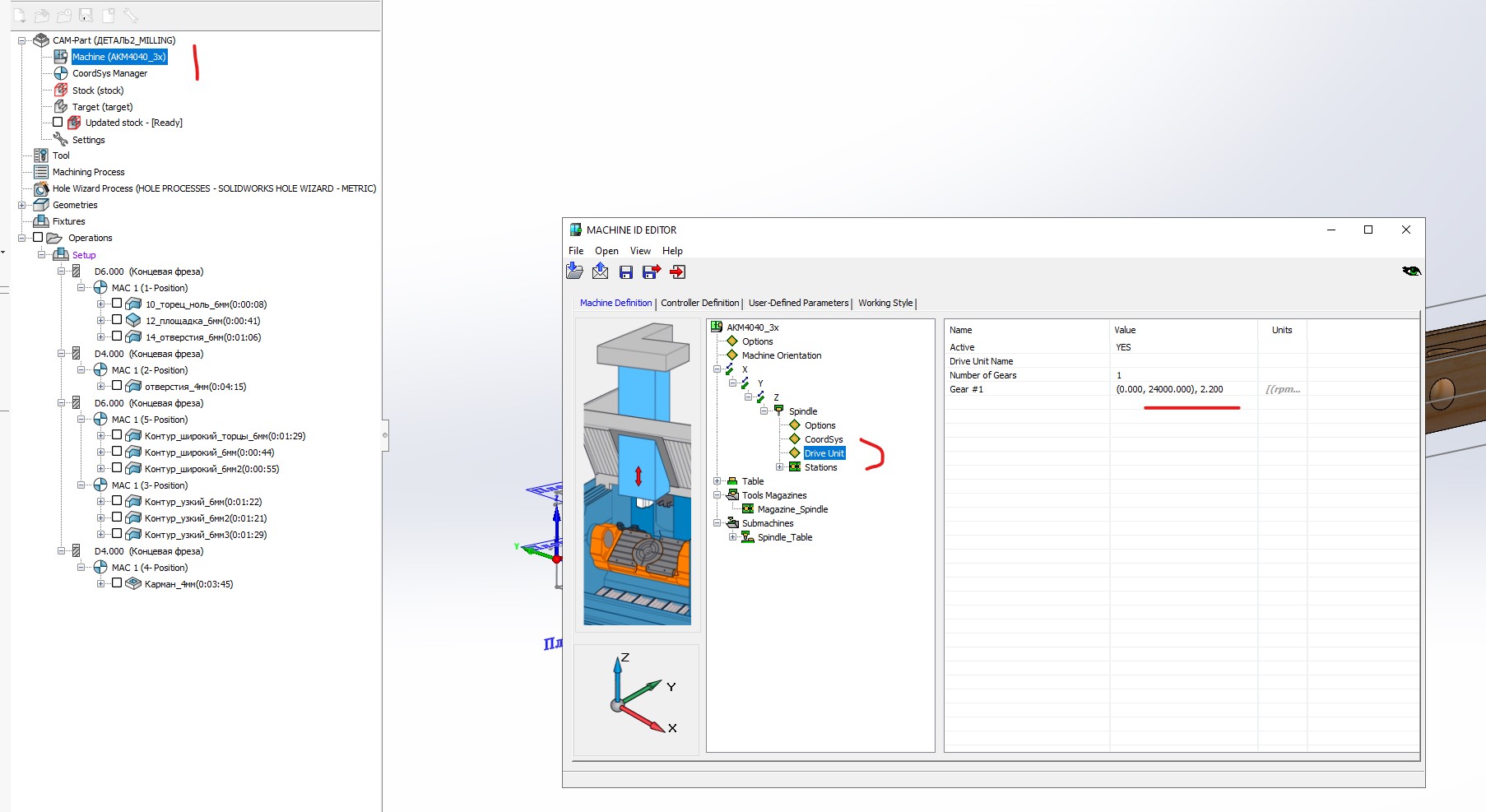
Task: Click the Geometries box icon in the CAM tree
Action: 41,205
